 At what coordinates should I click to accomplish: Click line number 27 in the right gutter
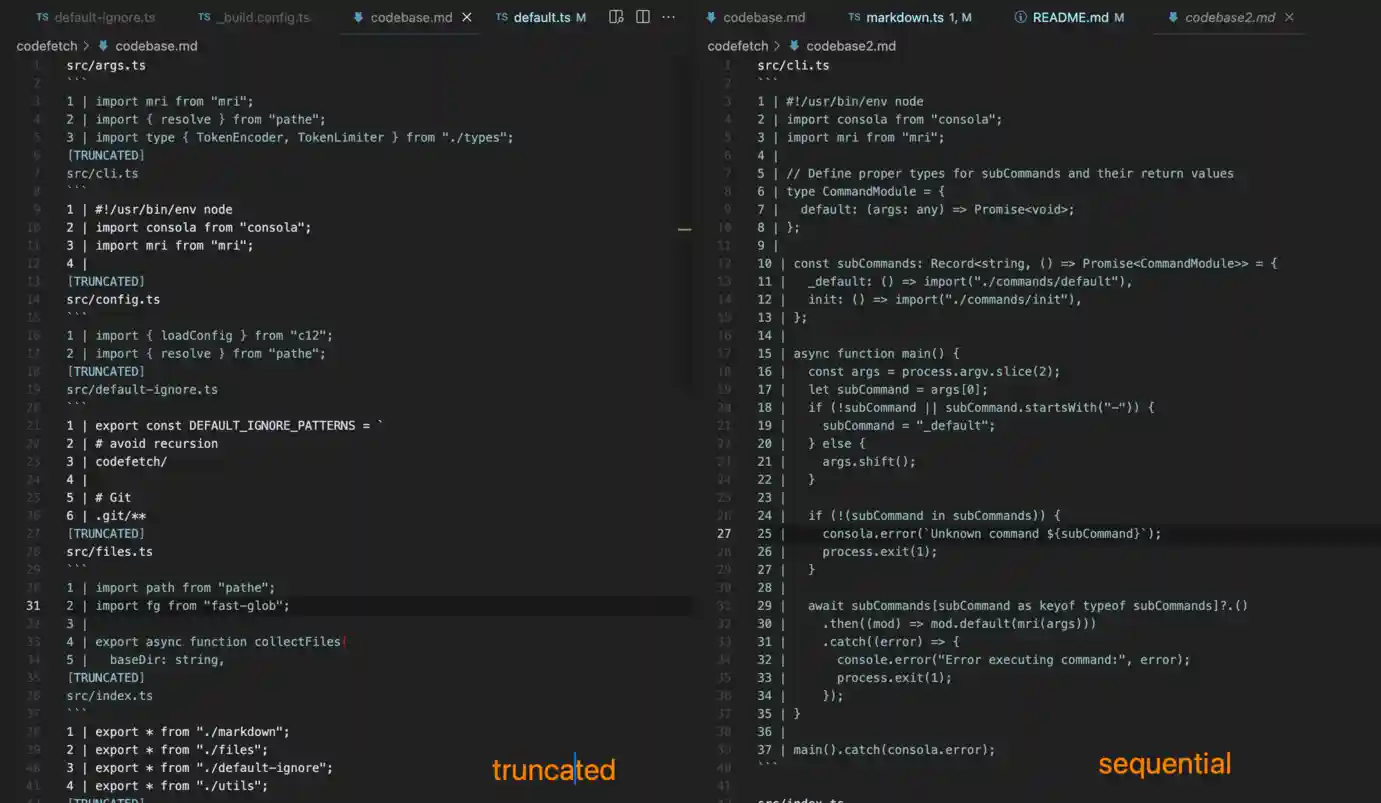tap(724, 534)
